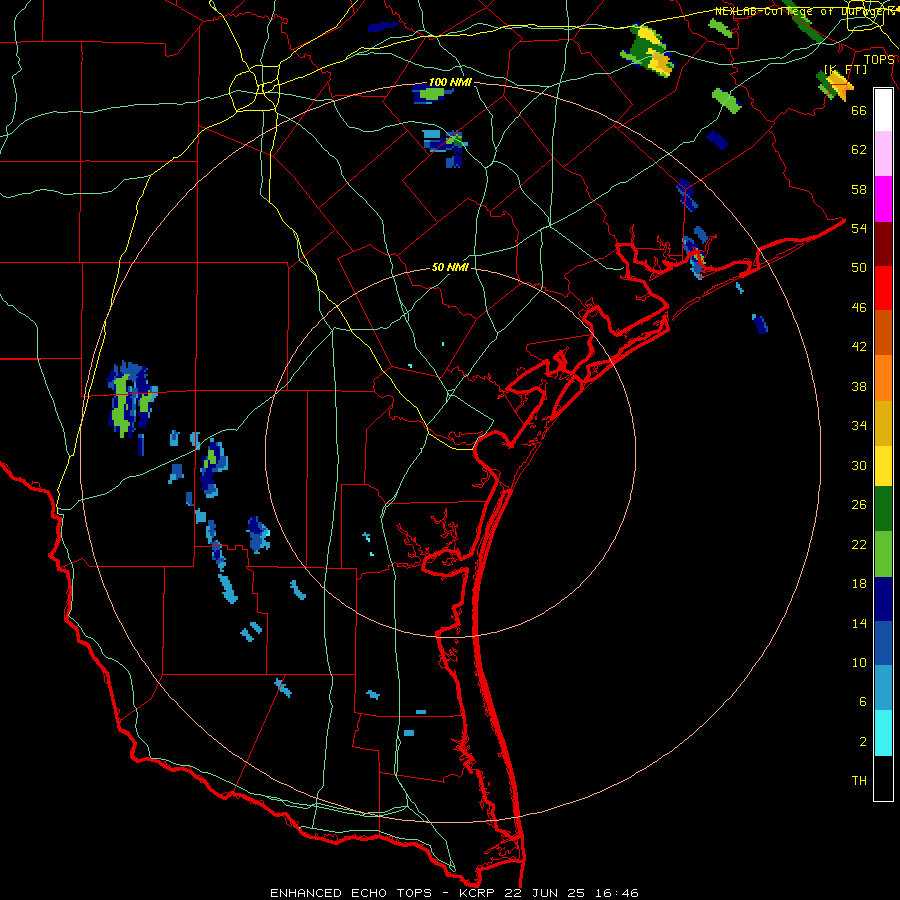This screenshot has width=900, height=900.
Task: Click the "2" scale value
Action: coord(863,741)
